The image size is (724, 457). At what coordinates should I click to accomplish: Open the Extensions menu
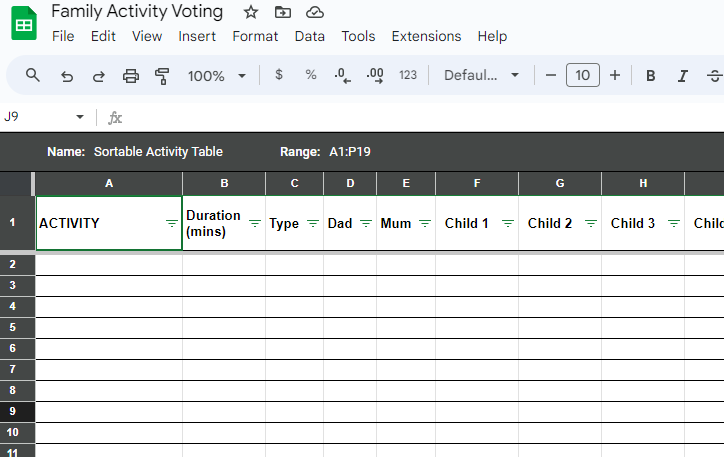(426, 36)
